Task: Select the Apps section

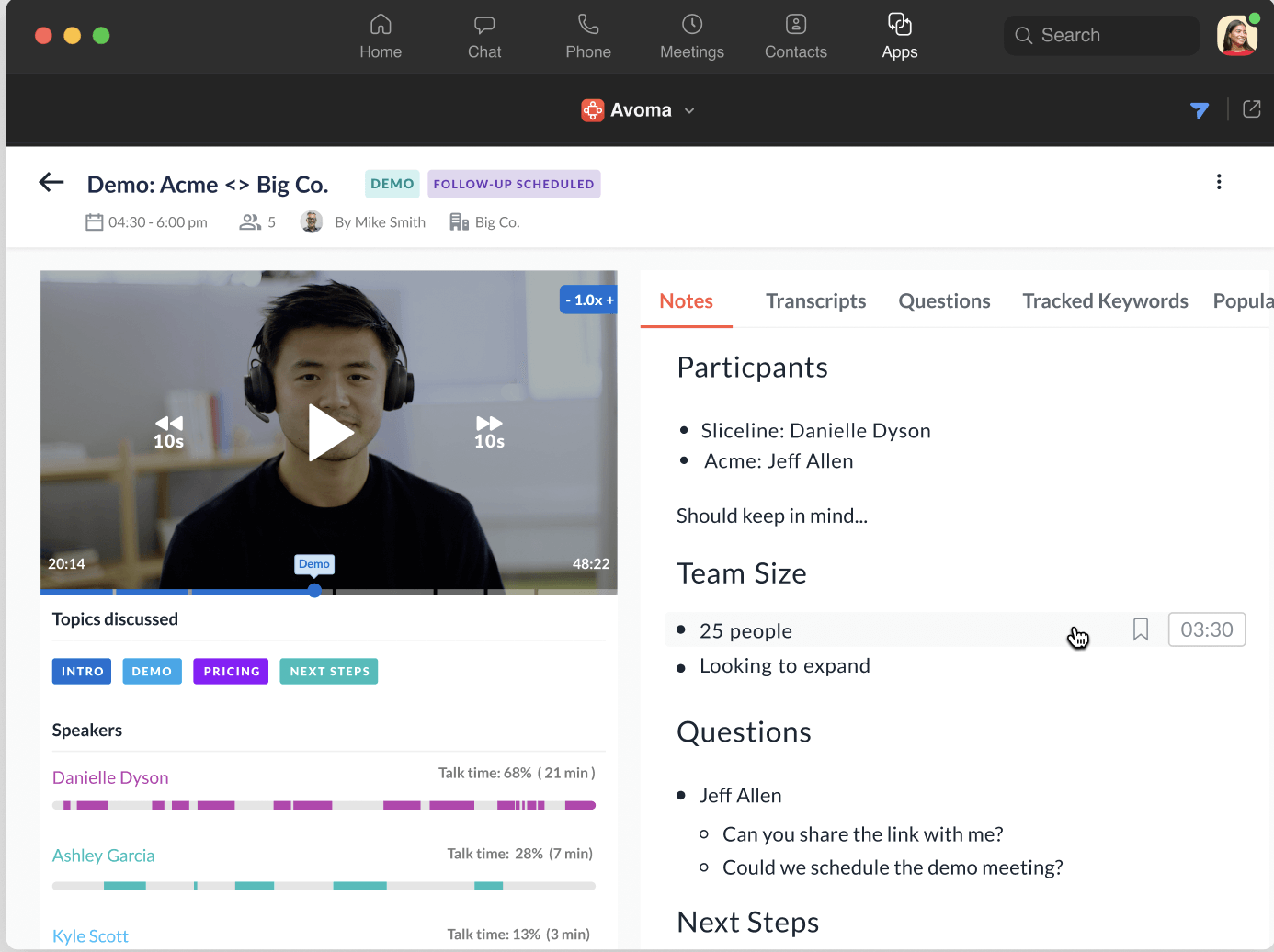Action: tap(900, 37)
